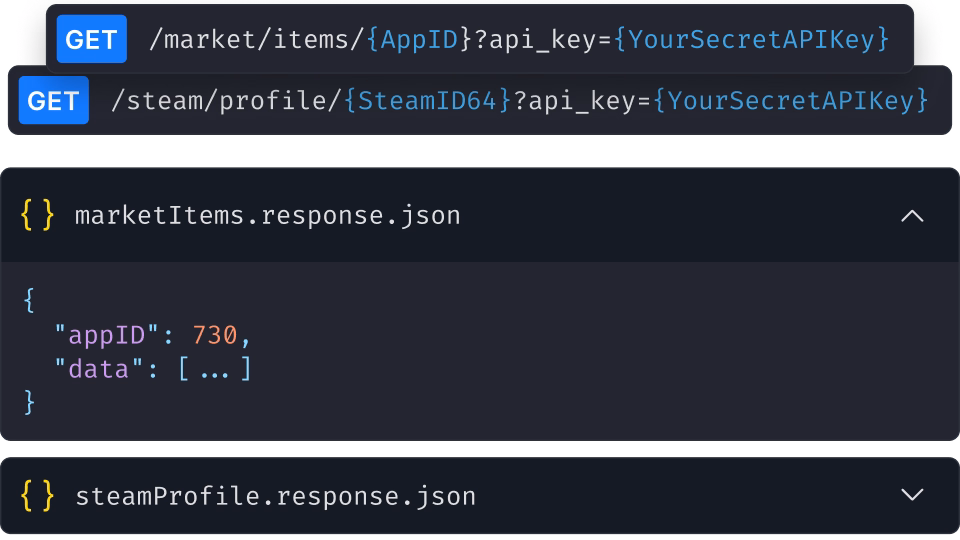Click the opening brace of the JSON body
The width and height of the screenshot is (960, 540).
click(29, 299)
